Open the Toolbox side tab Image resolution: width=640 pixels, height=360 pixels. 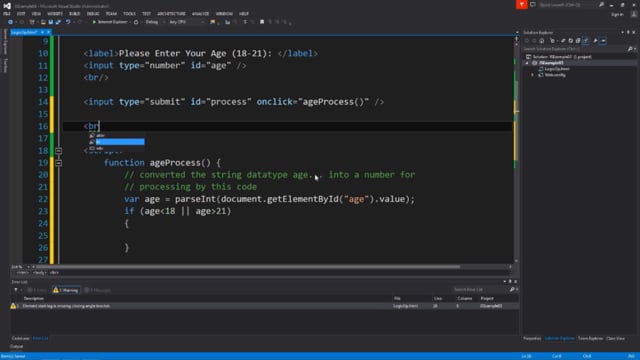(5, 65)
